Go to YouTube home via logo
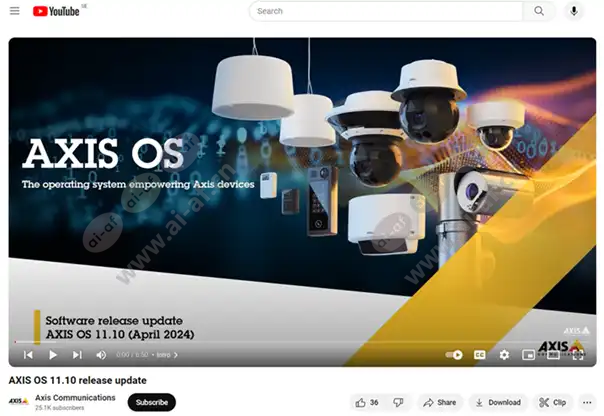 coord(56,11)
